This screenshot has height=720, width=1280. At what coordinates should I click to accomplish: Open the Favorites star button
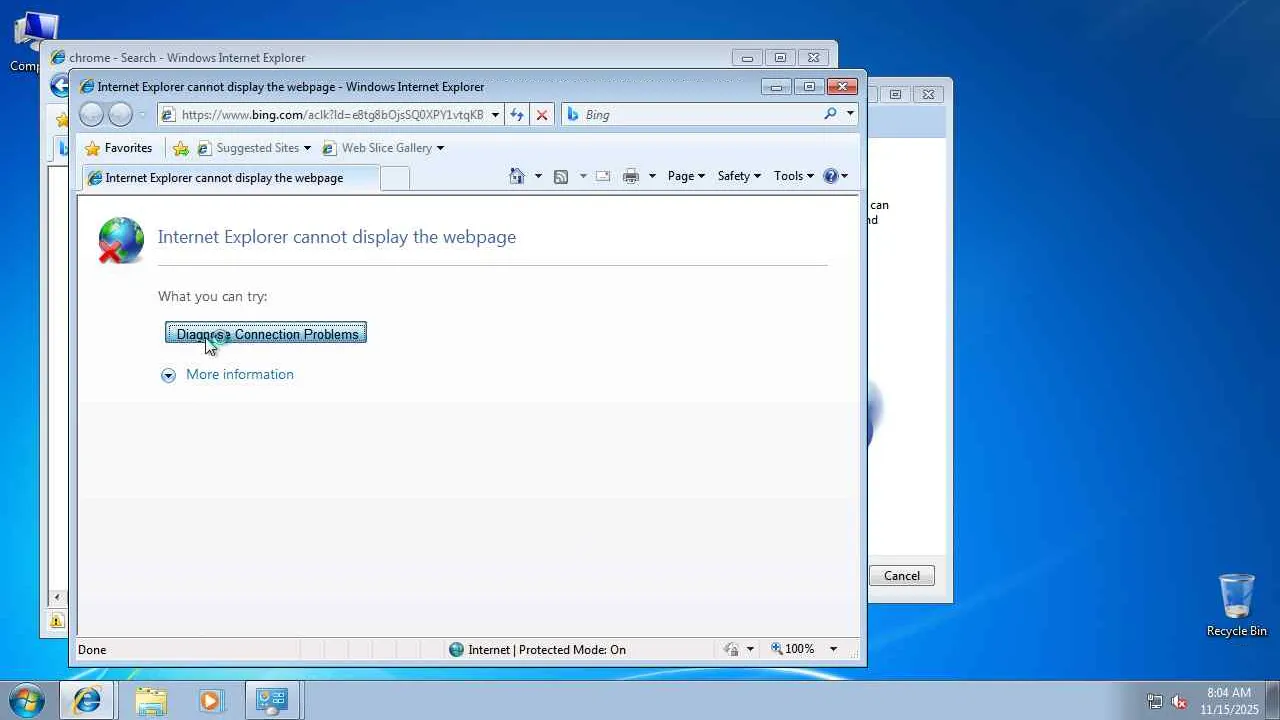tap(119, 148)
